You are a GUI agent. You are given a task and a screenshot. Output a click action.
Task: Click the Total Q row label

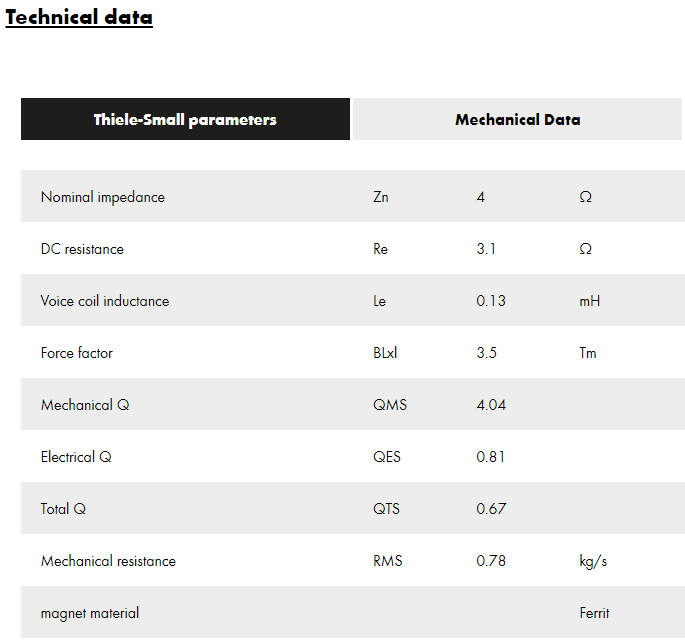point(63,509)
